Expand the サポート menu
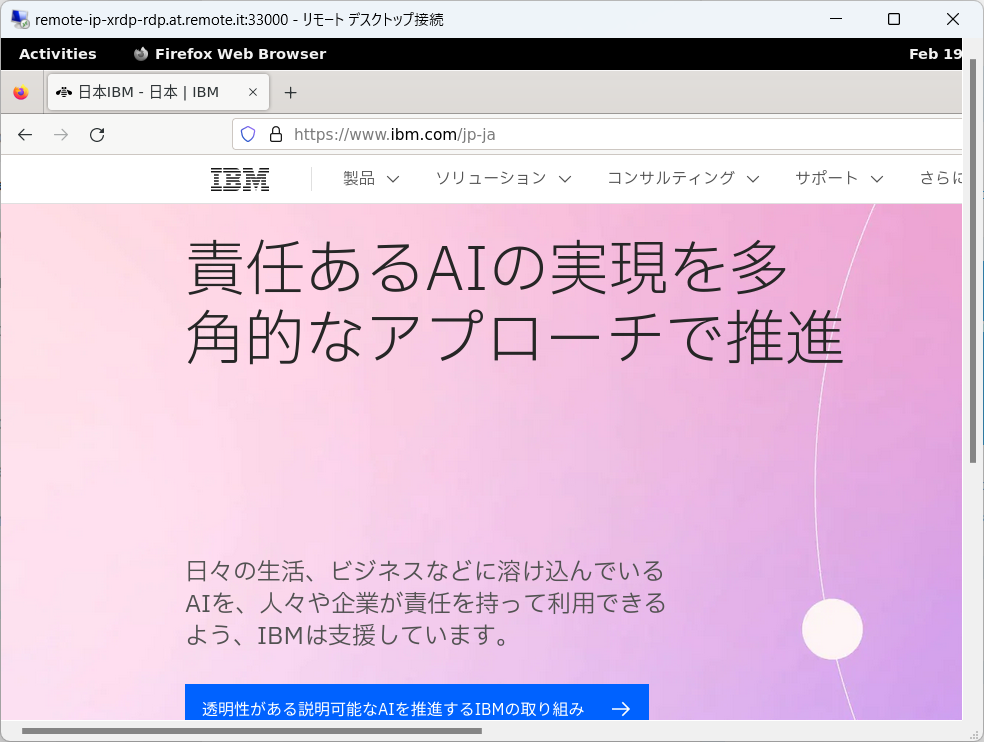Viewport: 984px width, 742px height. [x=839, y=178]
